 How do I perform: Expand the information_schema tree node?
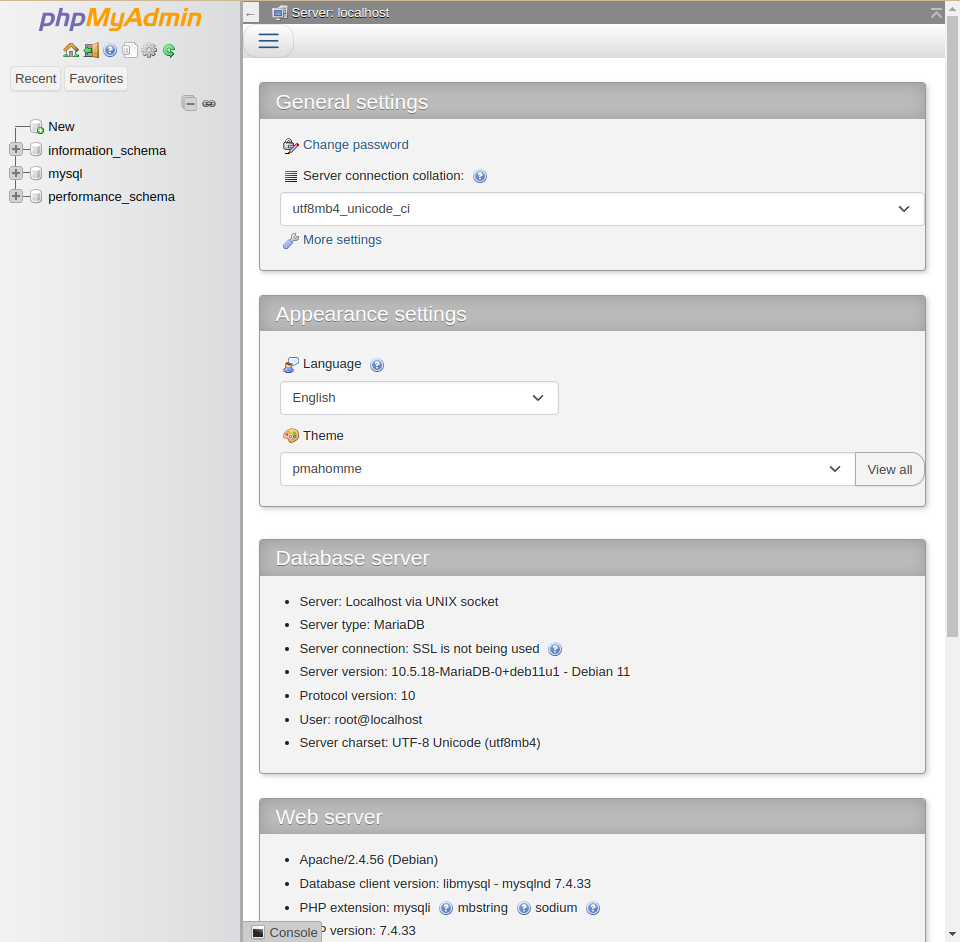16,149
